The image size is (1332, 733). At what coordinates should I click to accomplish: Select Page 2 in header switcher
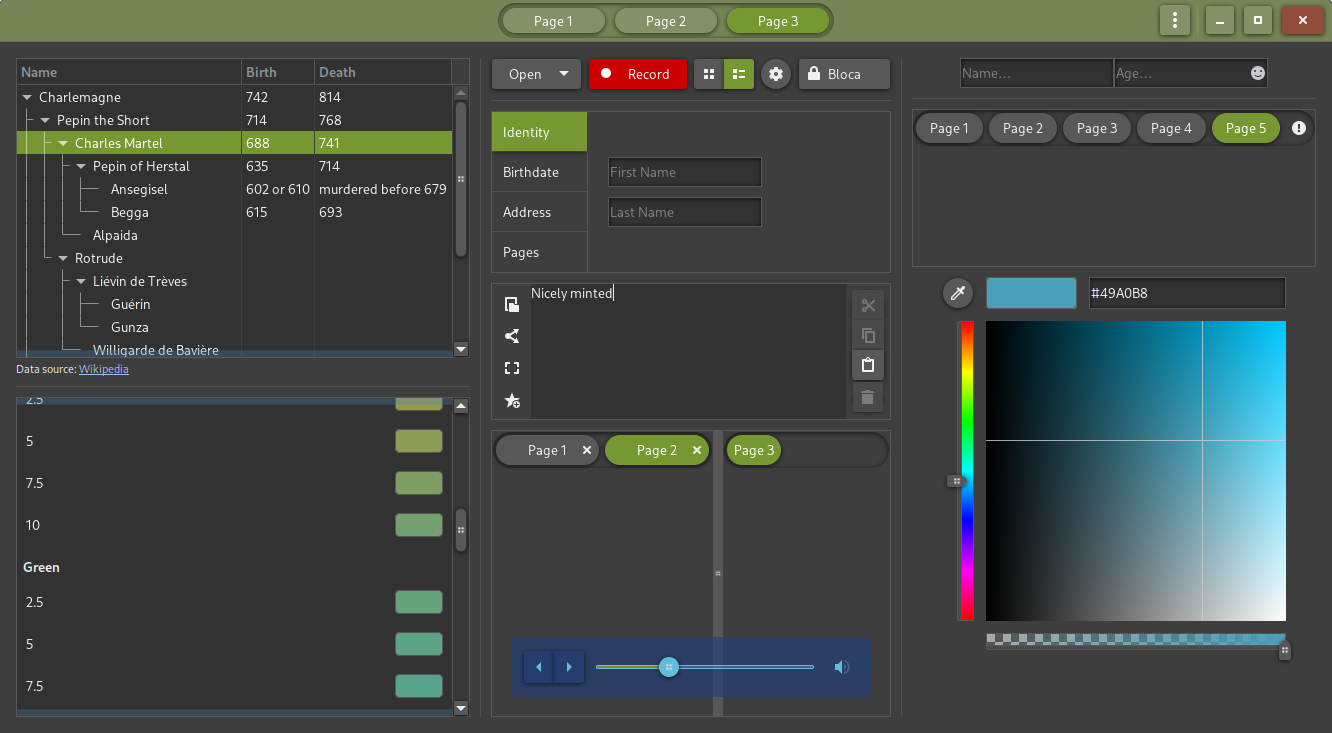coord(665,20)
